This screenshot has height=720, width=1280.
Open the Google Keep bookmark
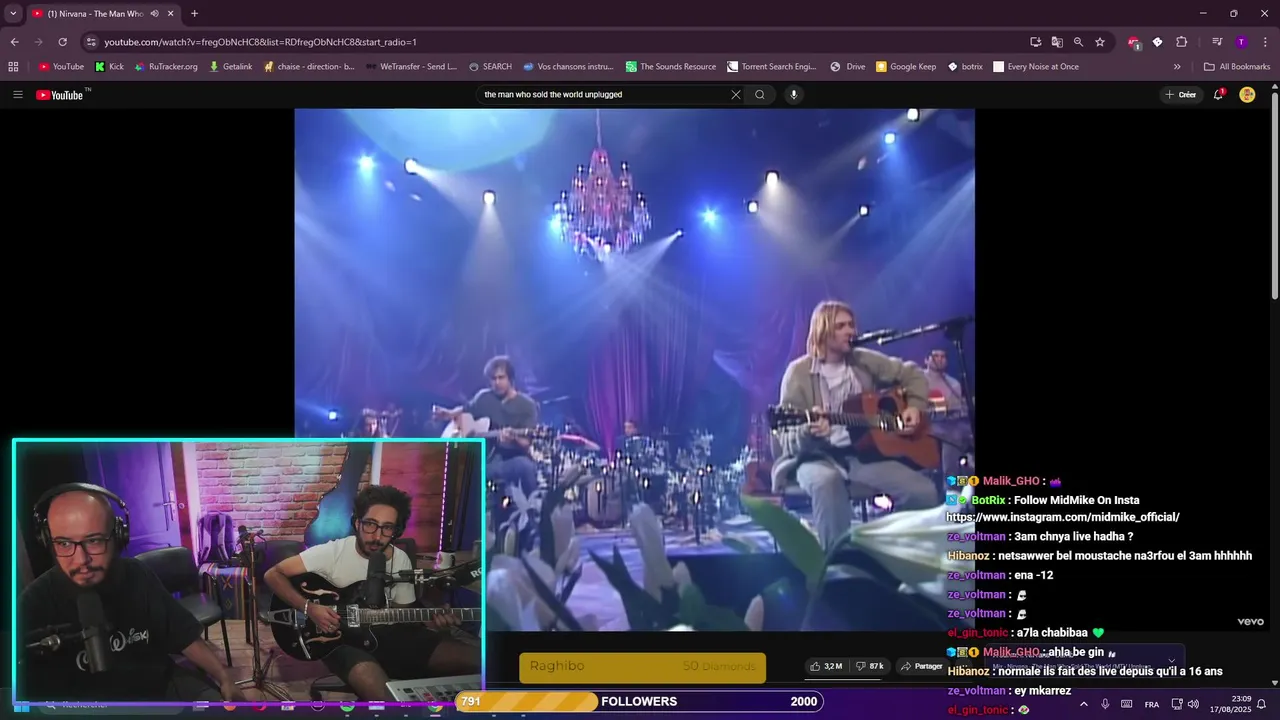(x=905, y=67)
